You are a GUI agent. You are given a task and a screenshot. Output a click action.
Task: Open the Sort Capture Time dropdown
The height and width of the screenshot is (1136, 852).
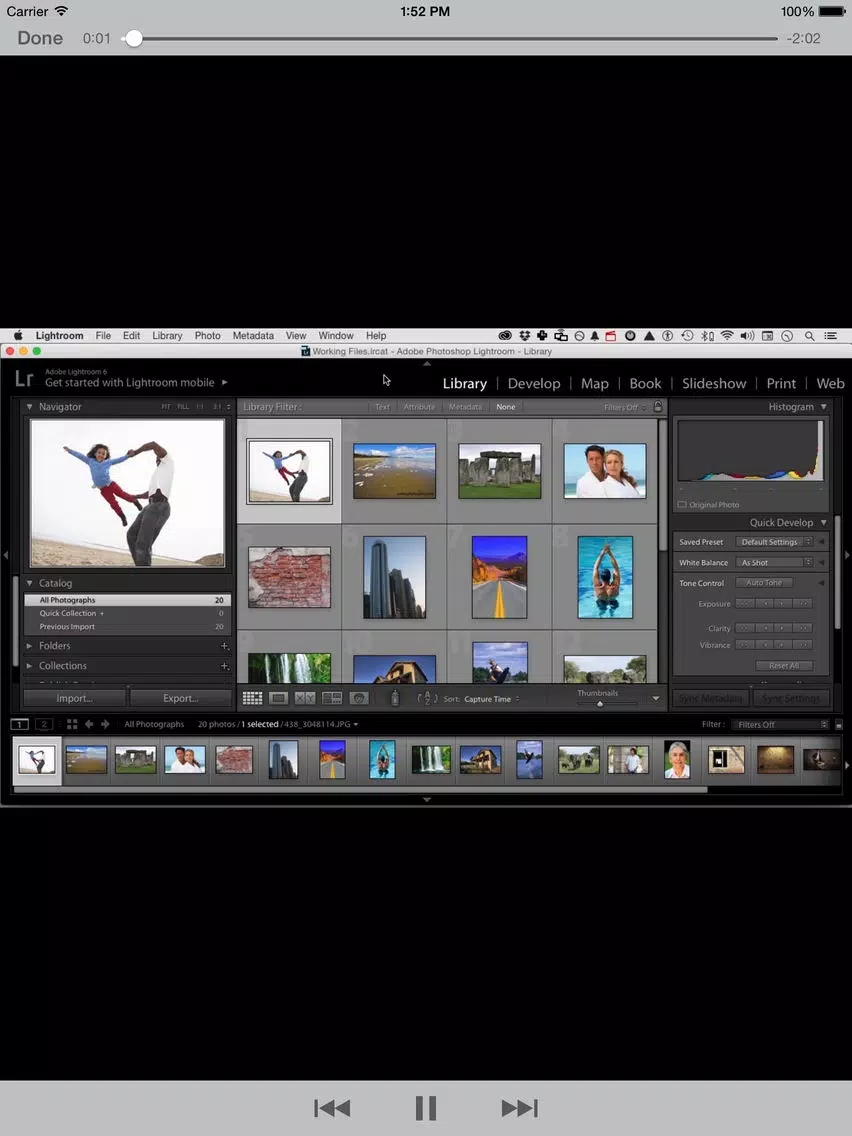(x=491, y=699)
